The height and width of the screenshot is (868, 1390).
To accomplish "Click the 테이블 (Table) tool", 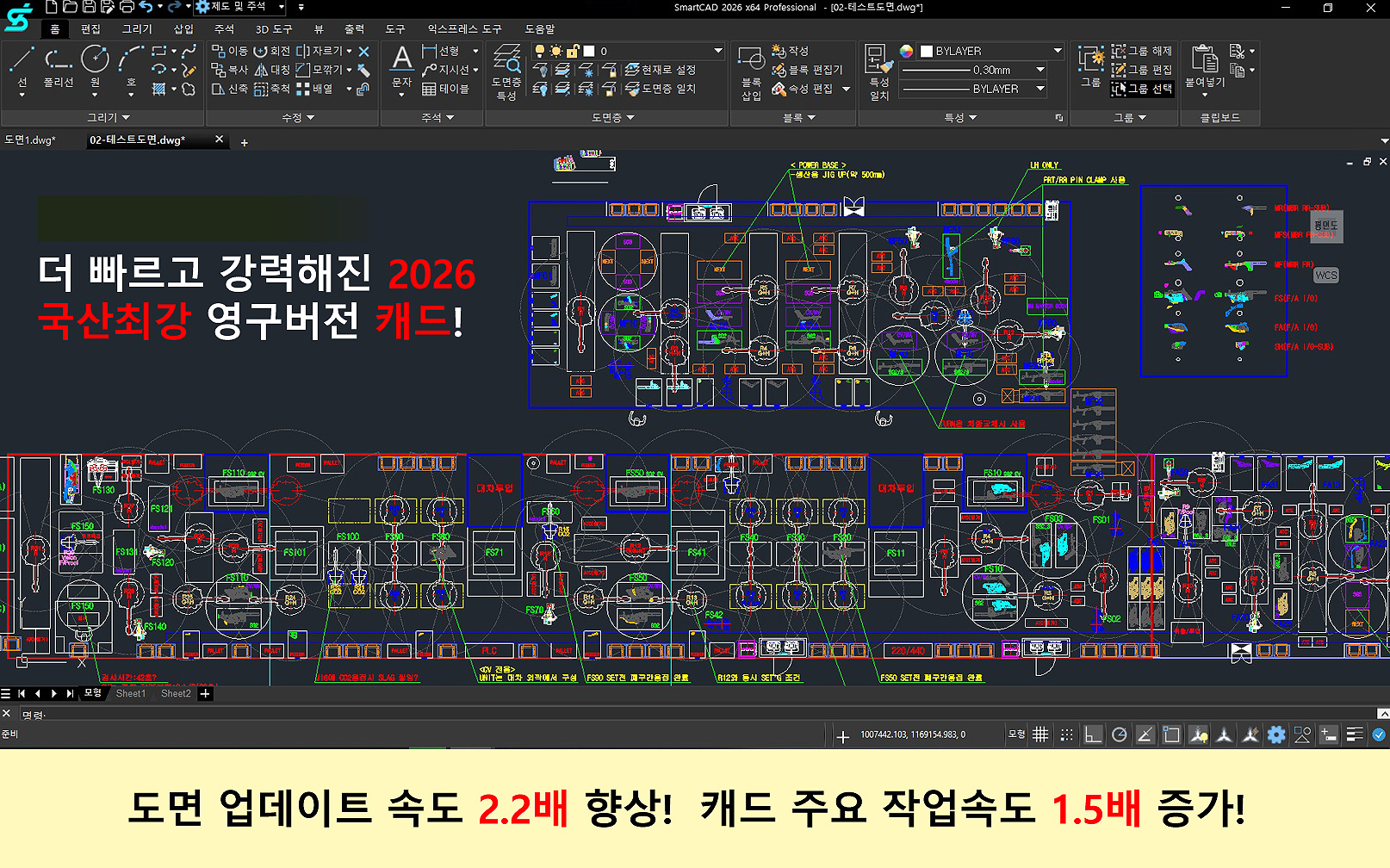I will tap(445, 89).
